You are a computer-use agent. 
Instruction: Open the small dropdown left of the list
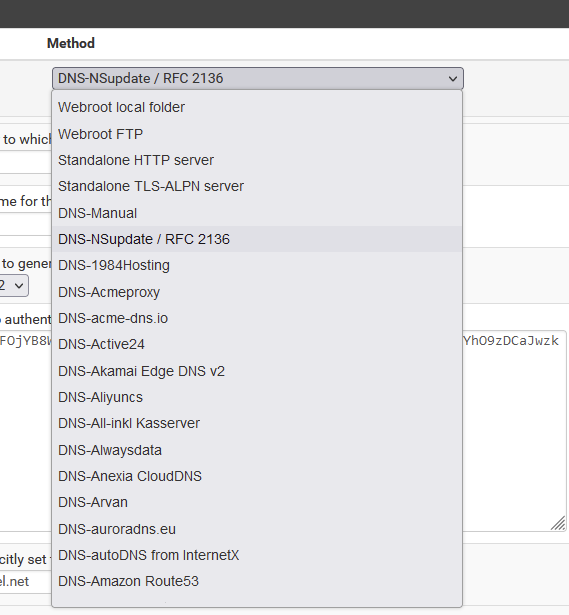(14, 286)
